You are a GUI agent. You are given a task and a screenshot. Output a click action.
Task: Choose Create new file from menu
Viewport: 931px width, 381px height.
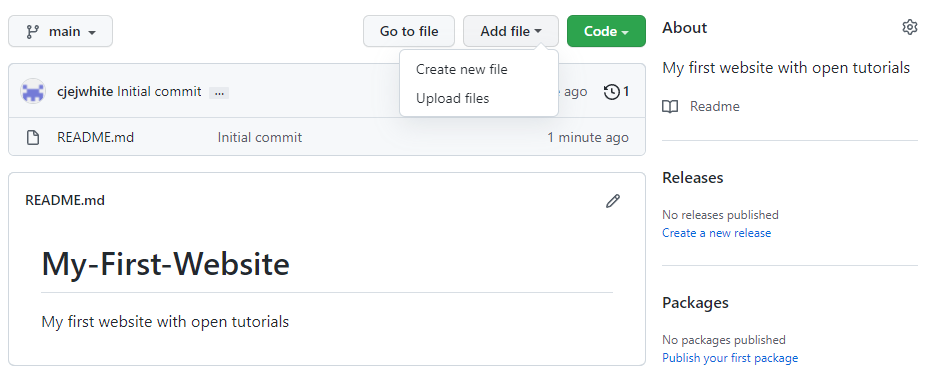[x=461, y=69]
